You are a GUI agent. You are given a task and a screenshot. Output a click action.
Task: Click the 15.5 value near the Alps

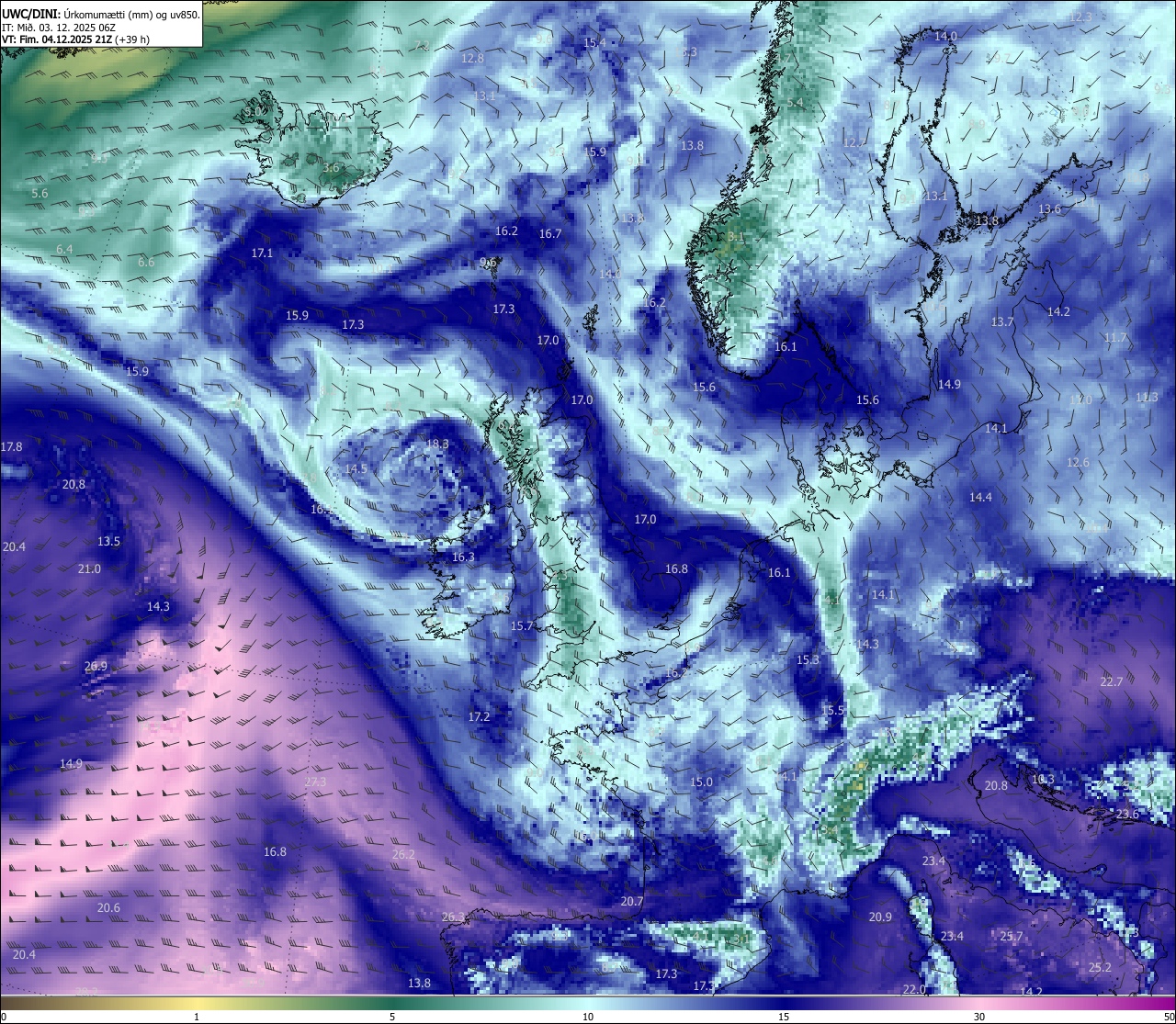tap(832, 710)
